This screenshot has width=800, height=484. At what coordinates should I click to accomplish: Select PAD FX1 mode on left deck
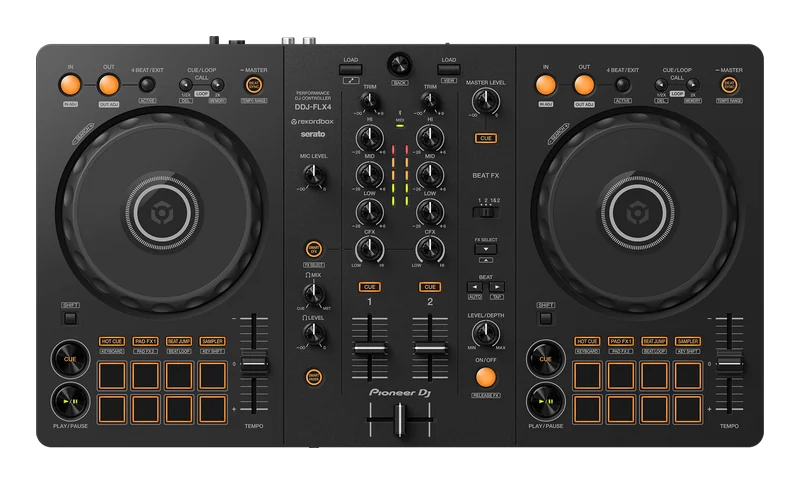click(x=145, y=341)
